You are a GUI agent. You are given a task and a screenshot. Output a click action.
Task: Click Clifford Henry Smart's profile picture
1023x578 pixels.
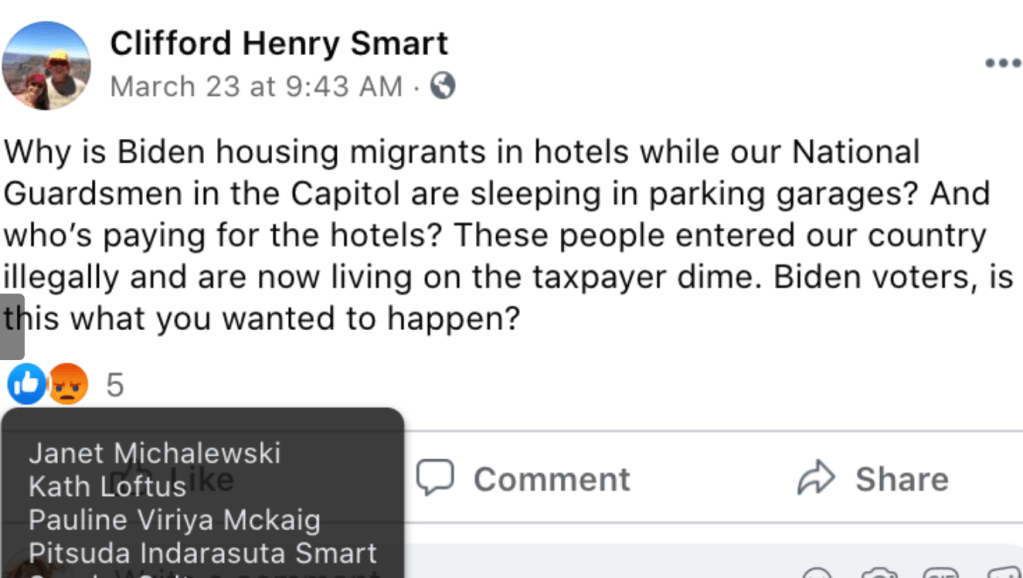47,65
